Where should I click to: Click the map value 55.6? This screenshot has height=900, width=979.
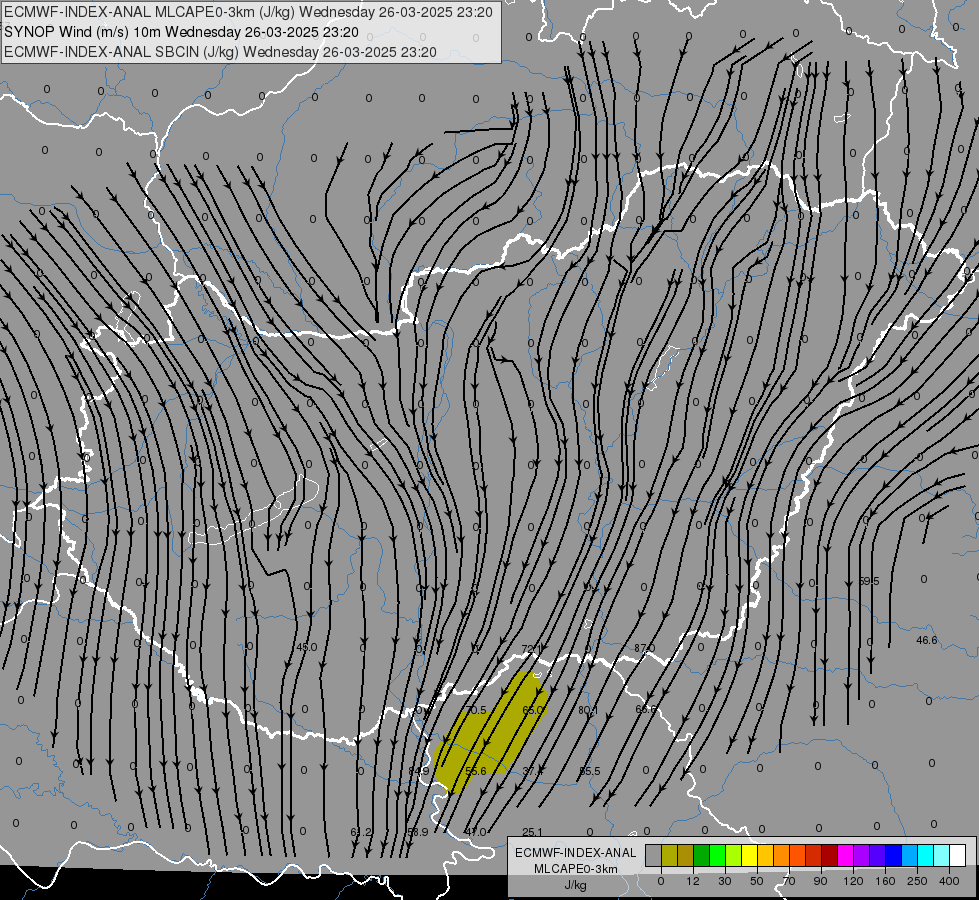pos(476,771)
